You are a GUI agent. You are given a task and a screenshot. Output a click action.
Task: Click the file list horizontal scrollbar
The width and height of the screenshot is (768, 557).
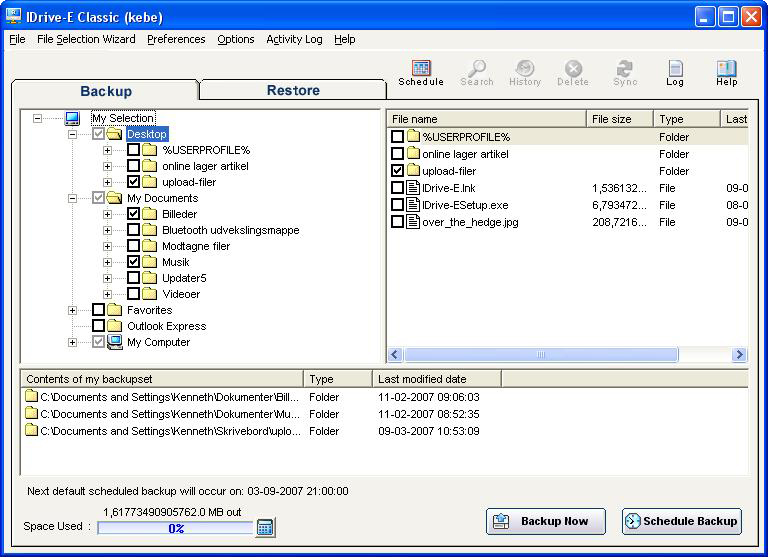(540, 355)
